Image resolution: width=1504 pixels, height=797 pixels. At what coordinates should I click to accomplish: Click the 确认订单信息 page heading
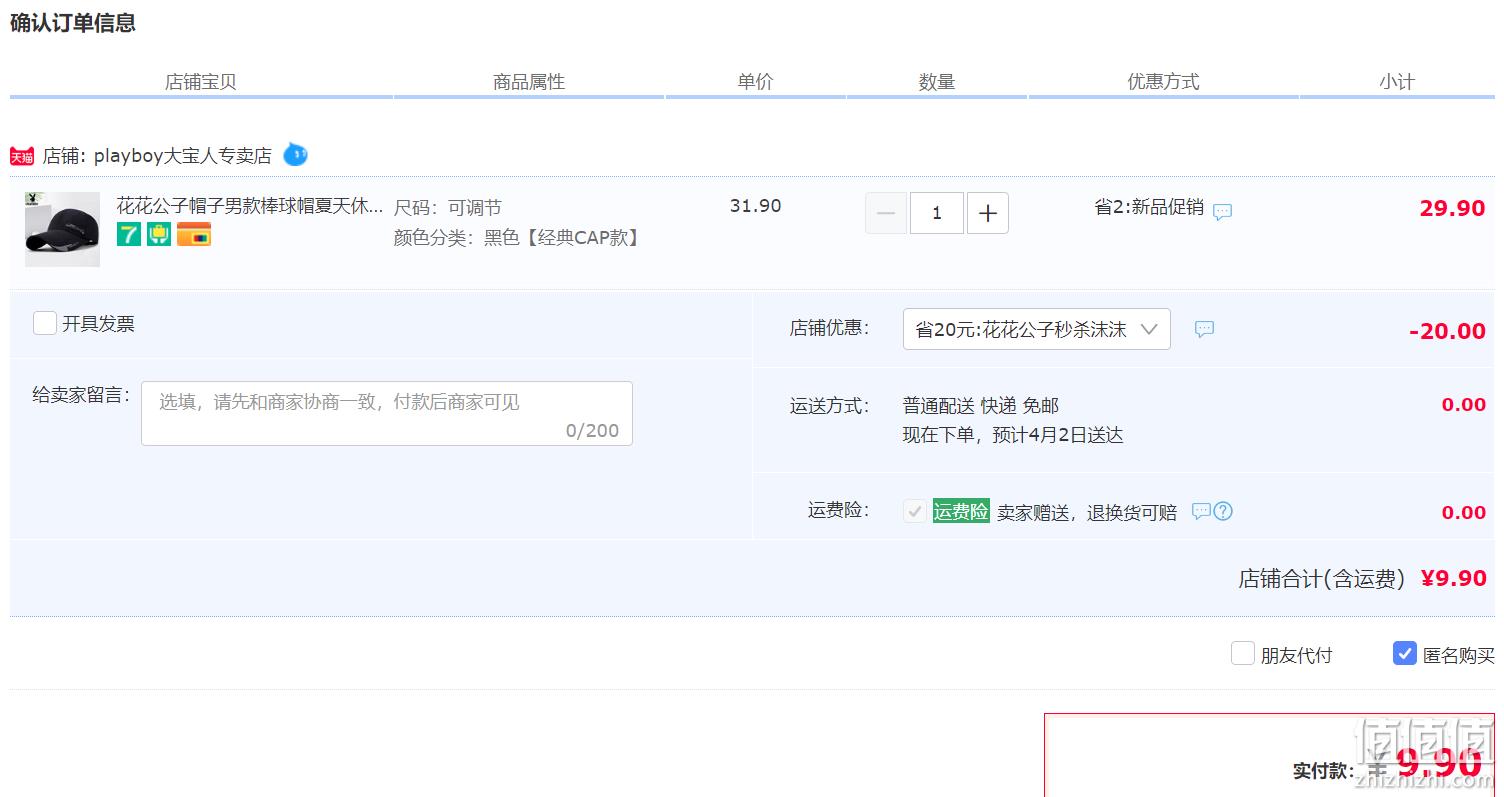[x=73, y=22]
